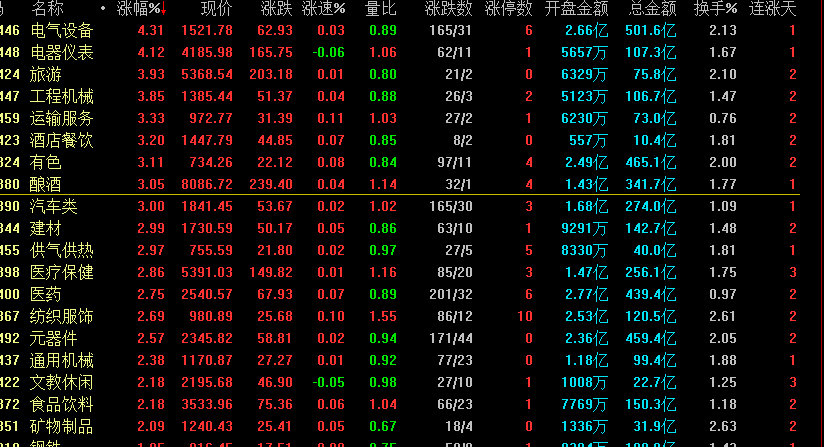Sort sectors by 量比 column header

click(380, 9)
